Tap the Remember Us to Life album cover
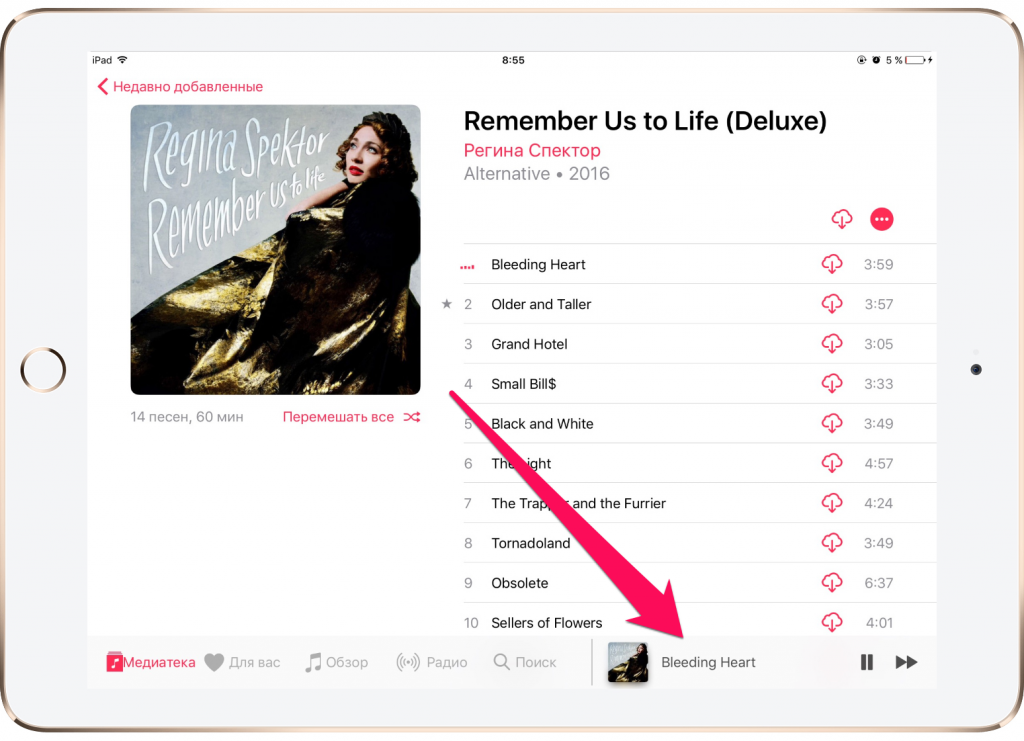The image size is (1024, 741). tap(276, 249)
